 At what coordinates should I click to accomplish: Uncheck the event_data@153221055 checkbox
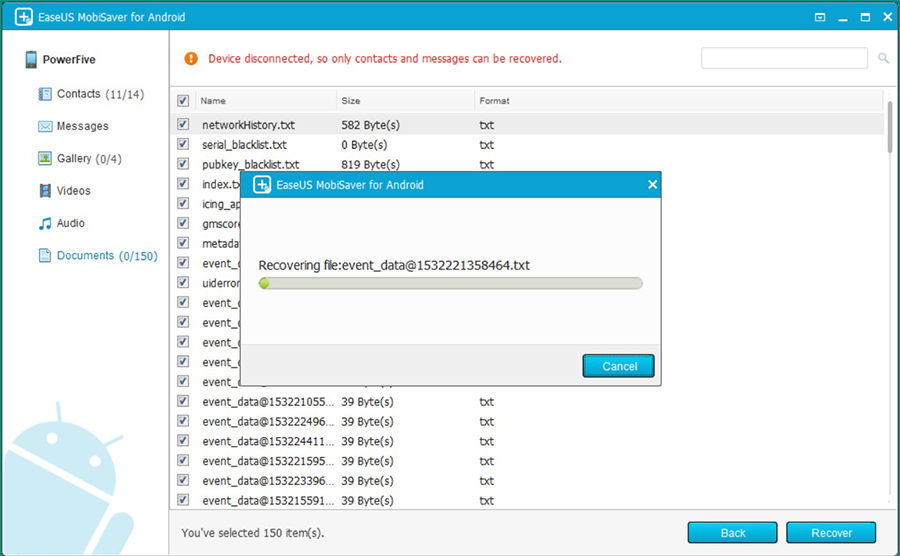[x=183, y=401]
